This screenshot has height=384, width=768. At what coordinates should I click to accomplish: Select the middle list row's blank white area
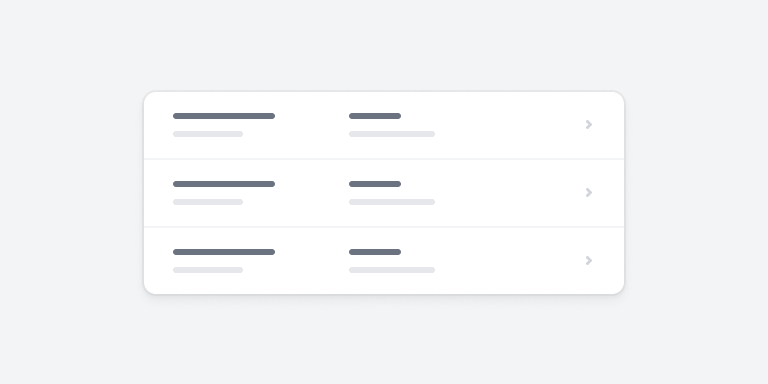[x=509, y=193]
